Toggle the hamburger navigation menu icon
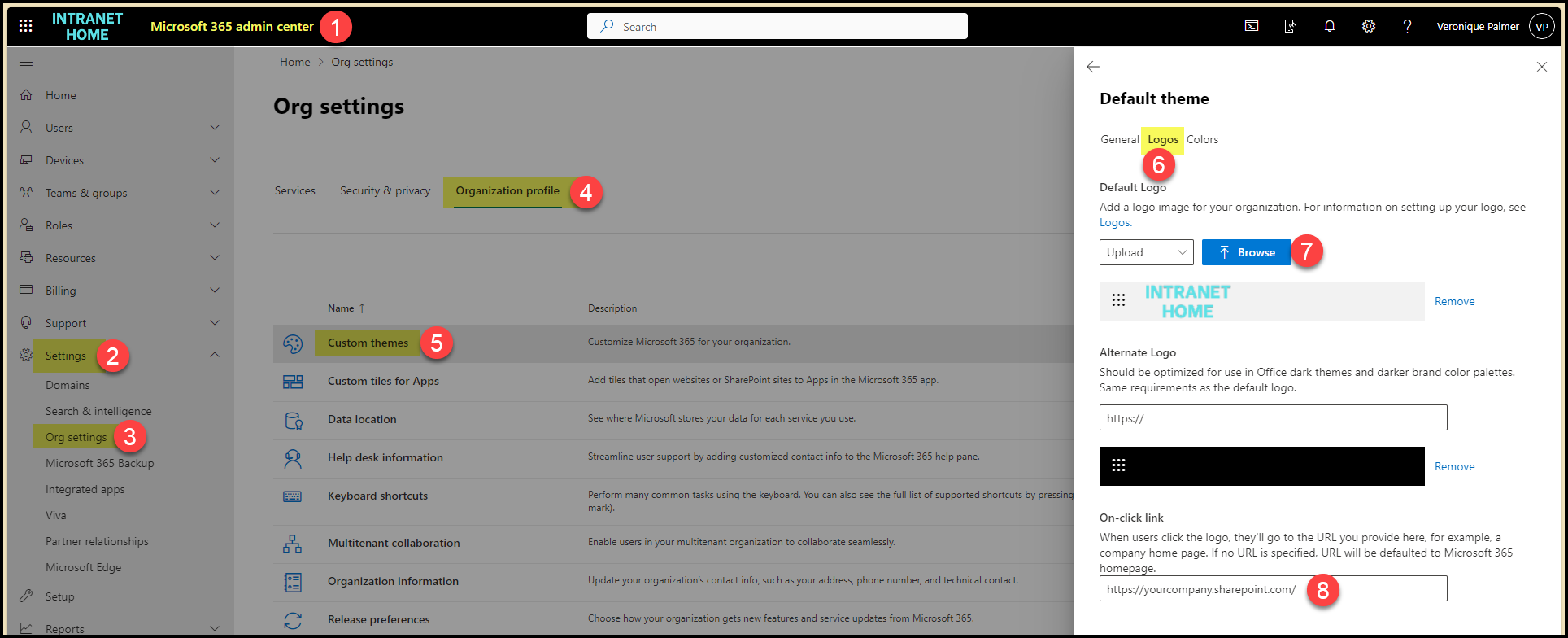The image size is (1568, 638). 26,63
